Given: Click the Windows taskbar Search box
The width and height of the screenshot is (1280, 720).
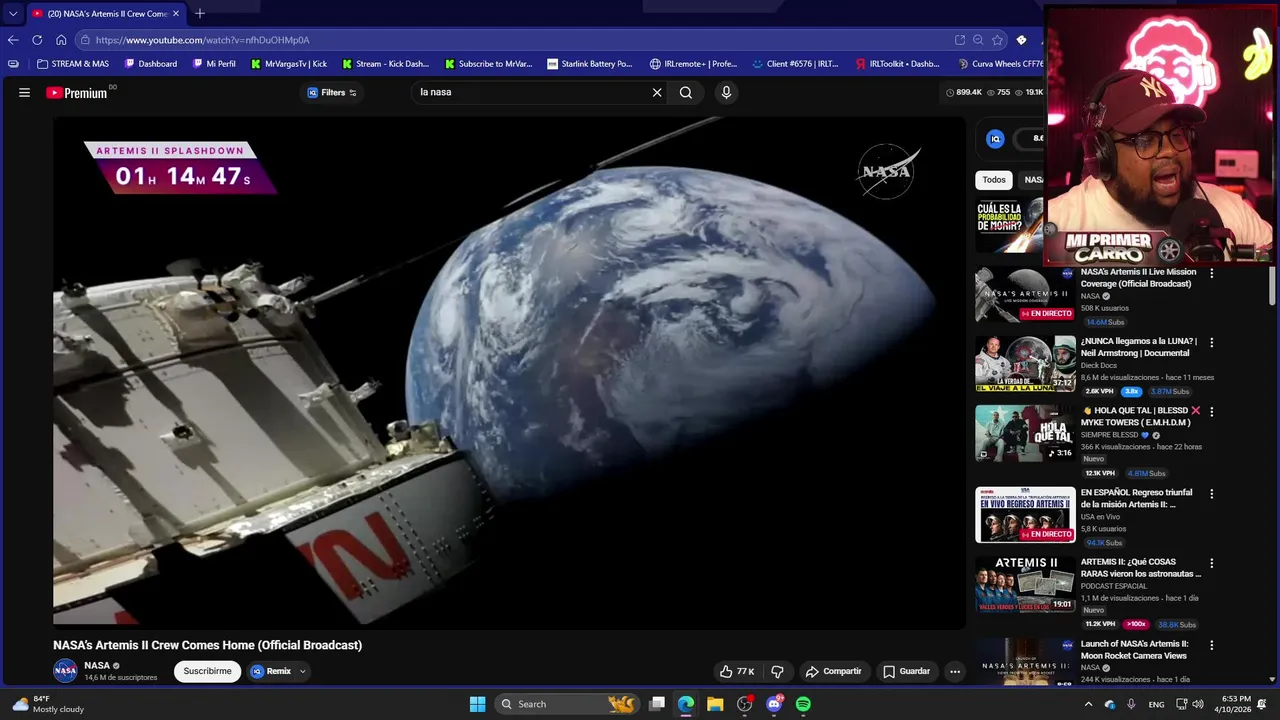Looking at the screenshot, I should (565, 704).
